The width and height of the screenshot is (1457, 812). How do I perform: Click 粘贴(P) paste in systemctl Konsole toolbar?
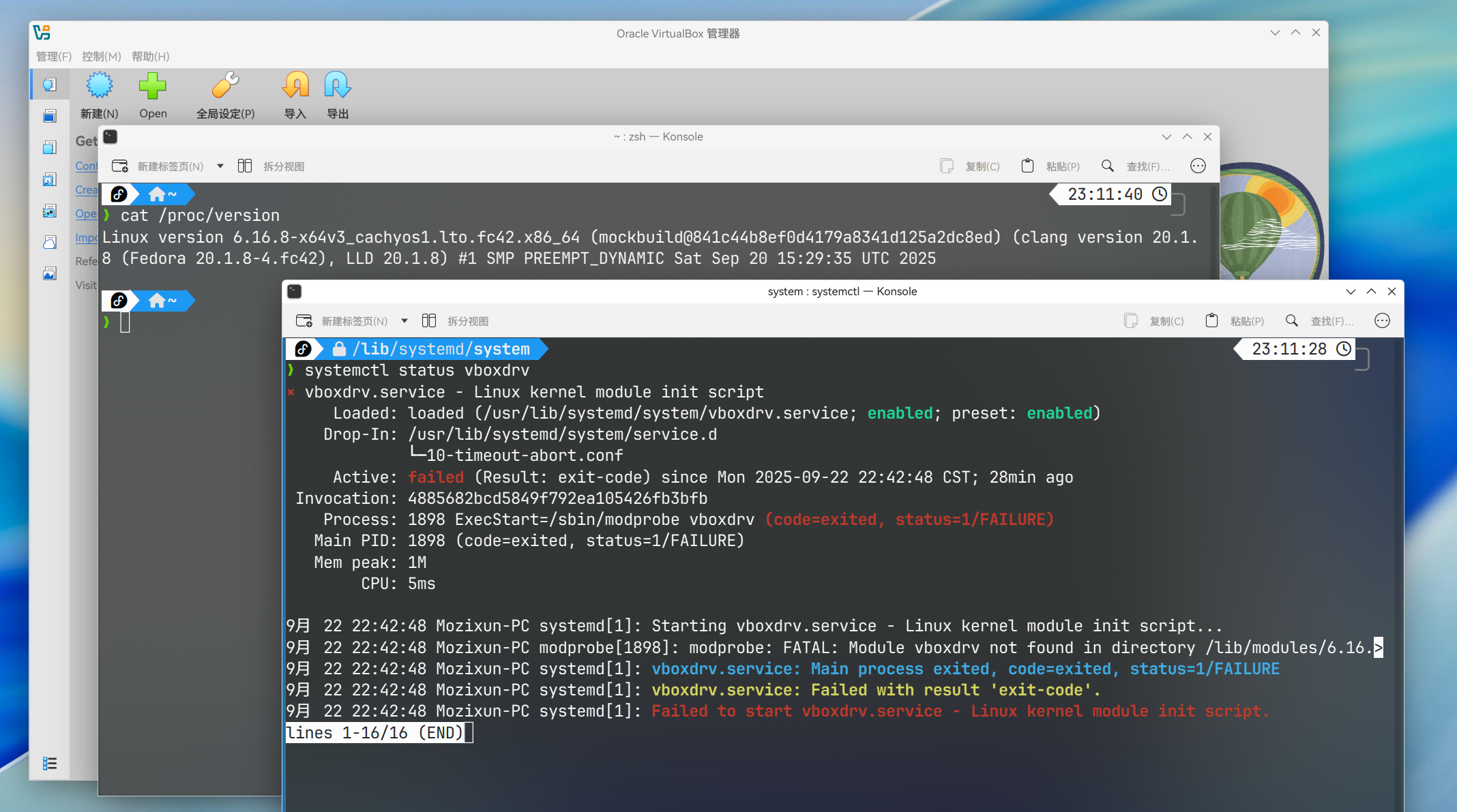coord(1235,321)
